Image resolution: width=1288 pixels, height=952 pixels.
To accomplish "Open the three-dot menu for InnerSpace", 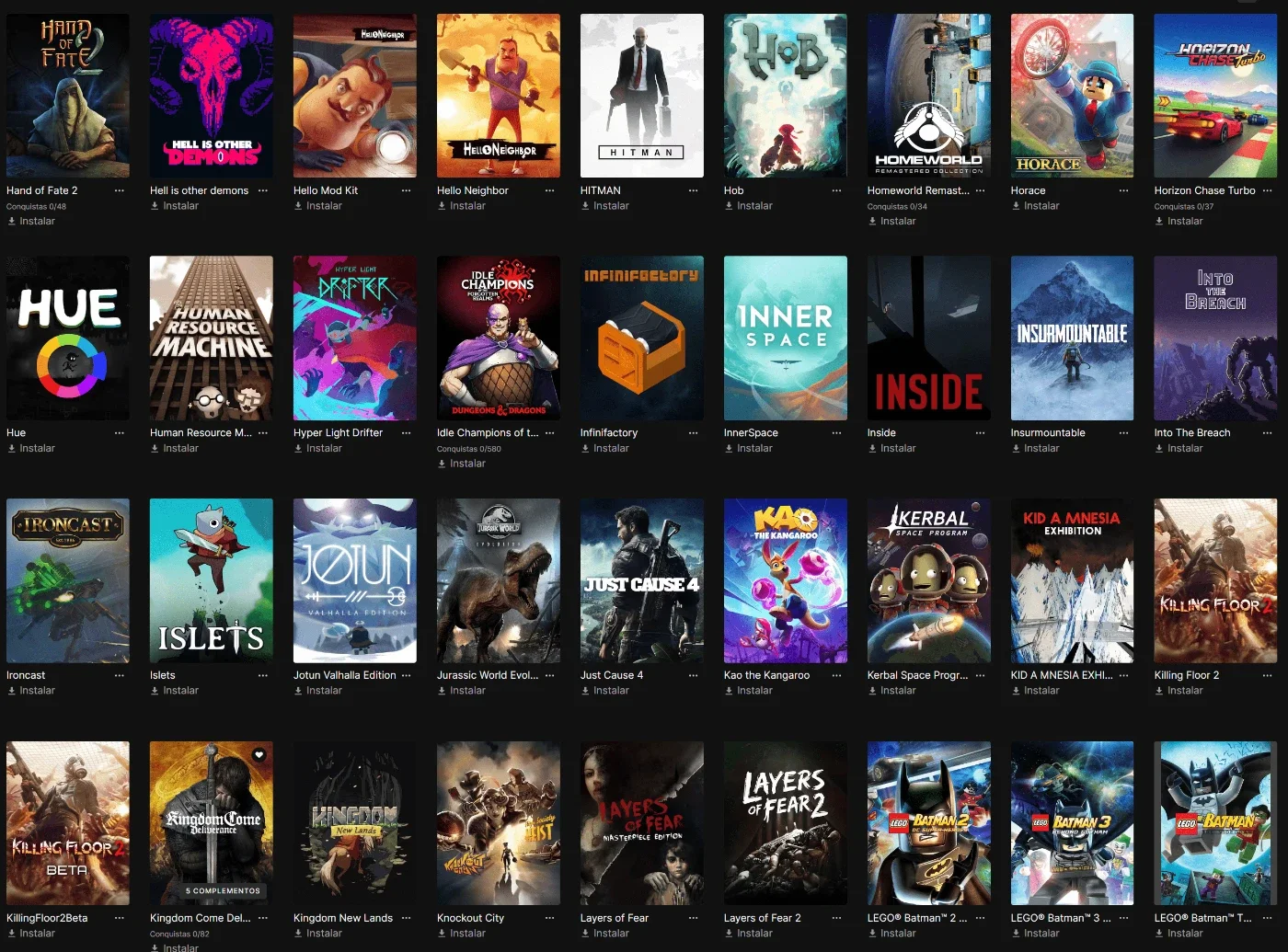I will tap(837, 432).
